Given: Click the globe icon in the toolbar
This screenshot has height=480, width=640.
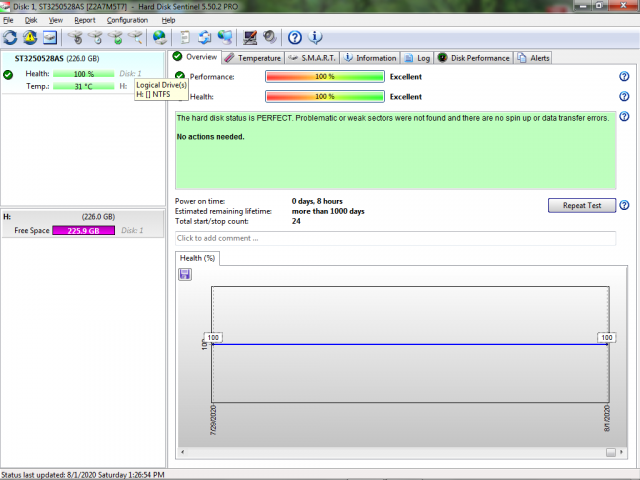Looking at the screenshot, I should pyautogui.click(x=159, y=38).
